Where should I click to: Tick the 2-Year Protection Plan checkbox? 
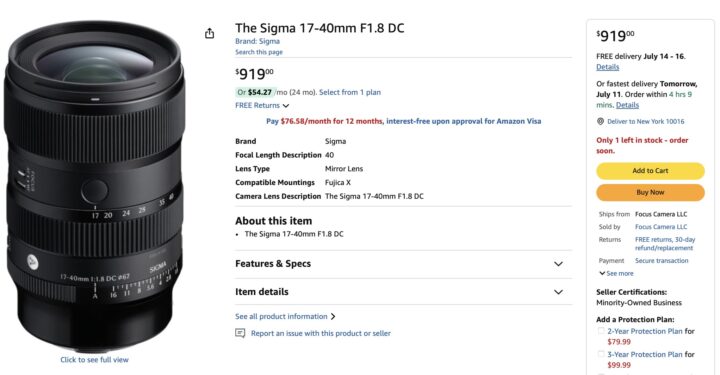pos(601,330)
